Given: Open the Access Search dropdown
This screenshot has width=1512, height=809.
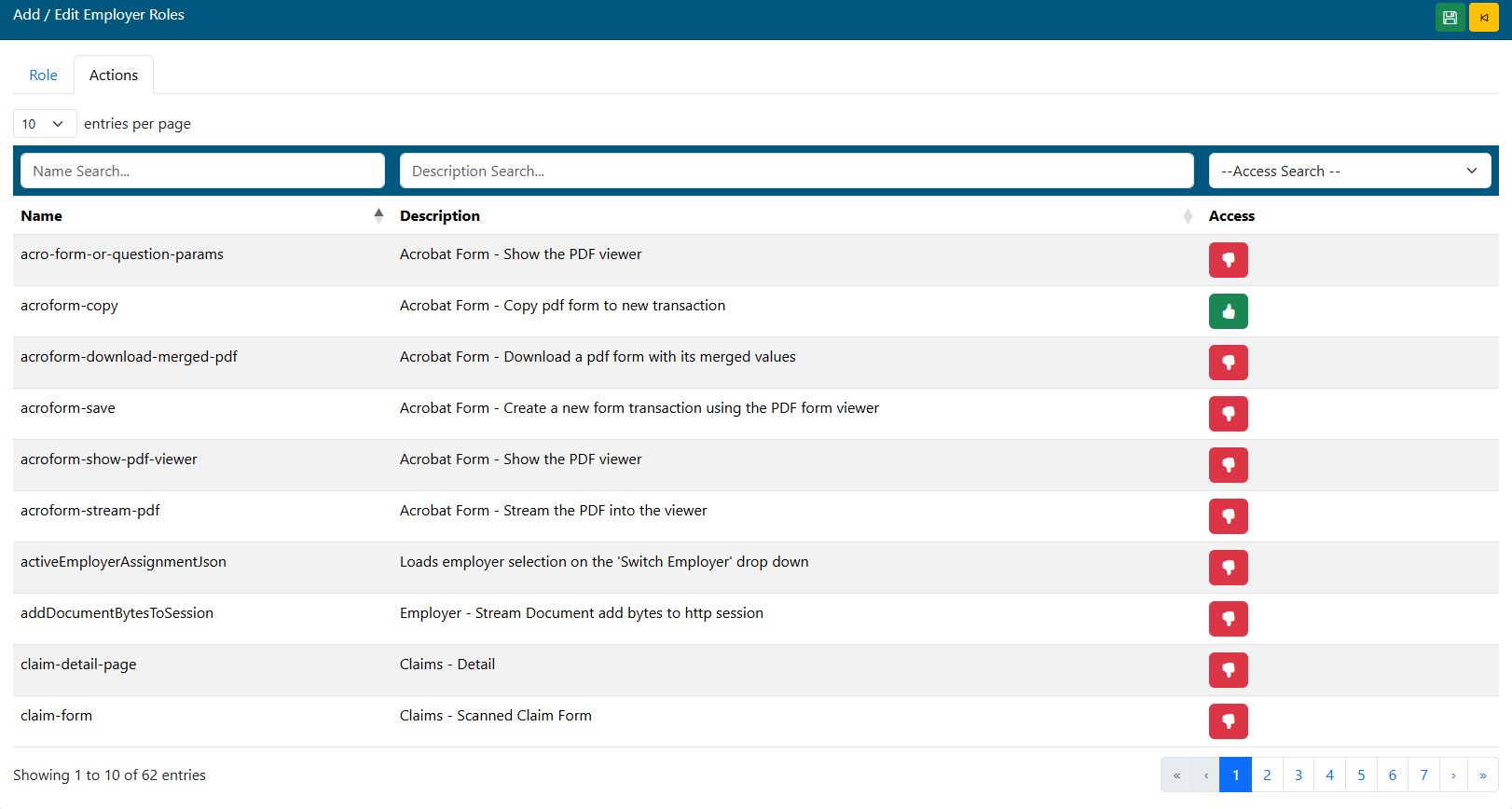Looking at the screenshot, I should [1349, 171].
